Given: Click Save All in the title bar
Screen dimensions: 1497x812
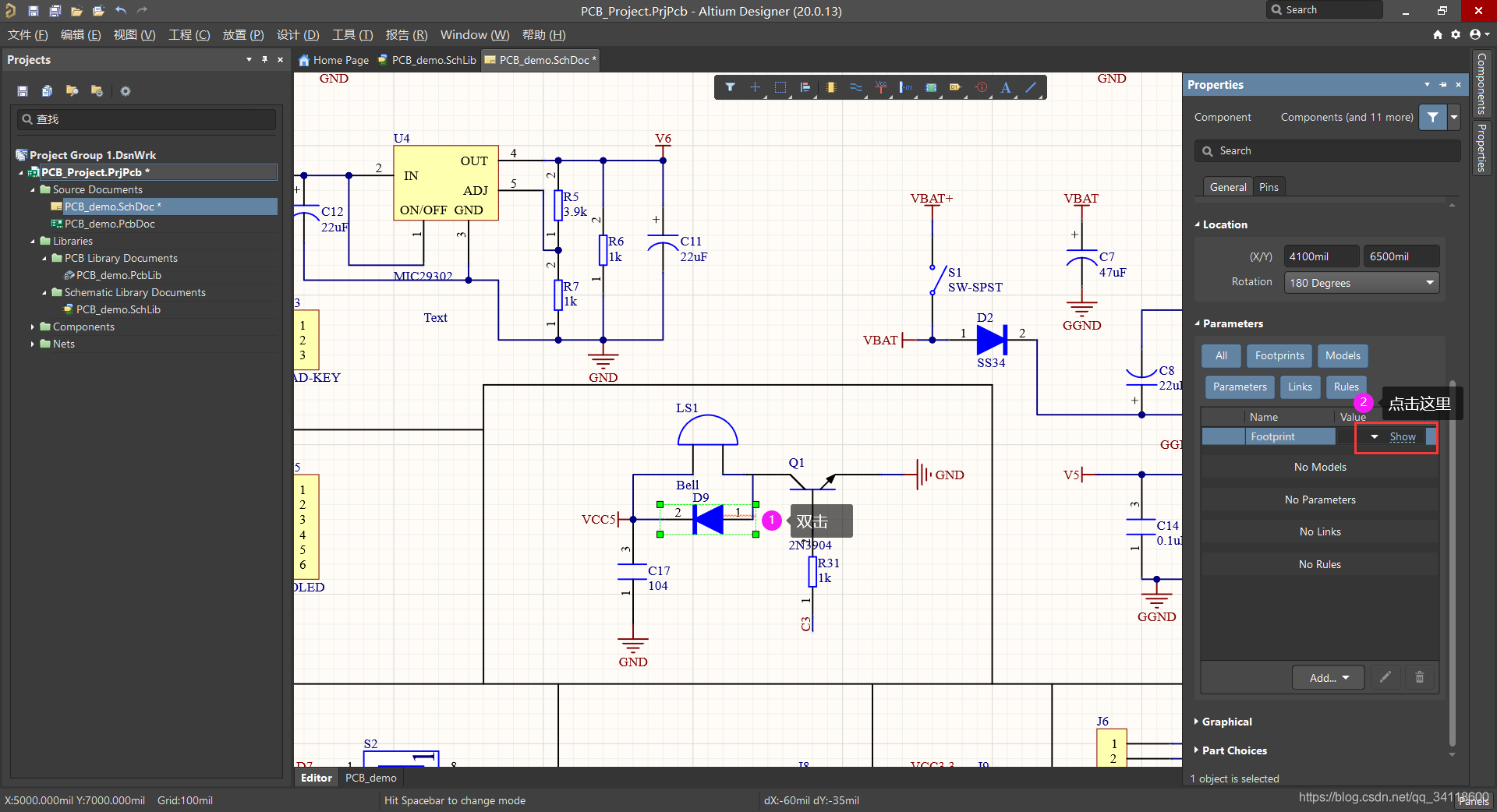Looking at the screenshot, I should 55,11.
